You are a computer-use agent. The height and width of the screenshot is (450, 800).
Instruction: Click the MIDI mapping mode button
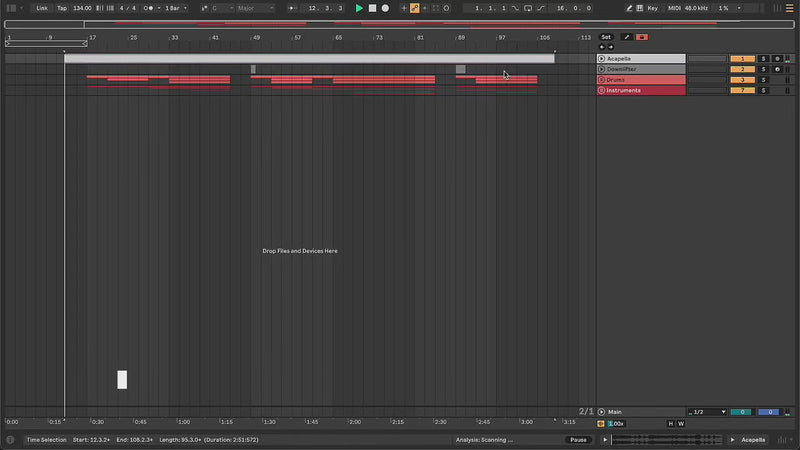coord(674,8)
